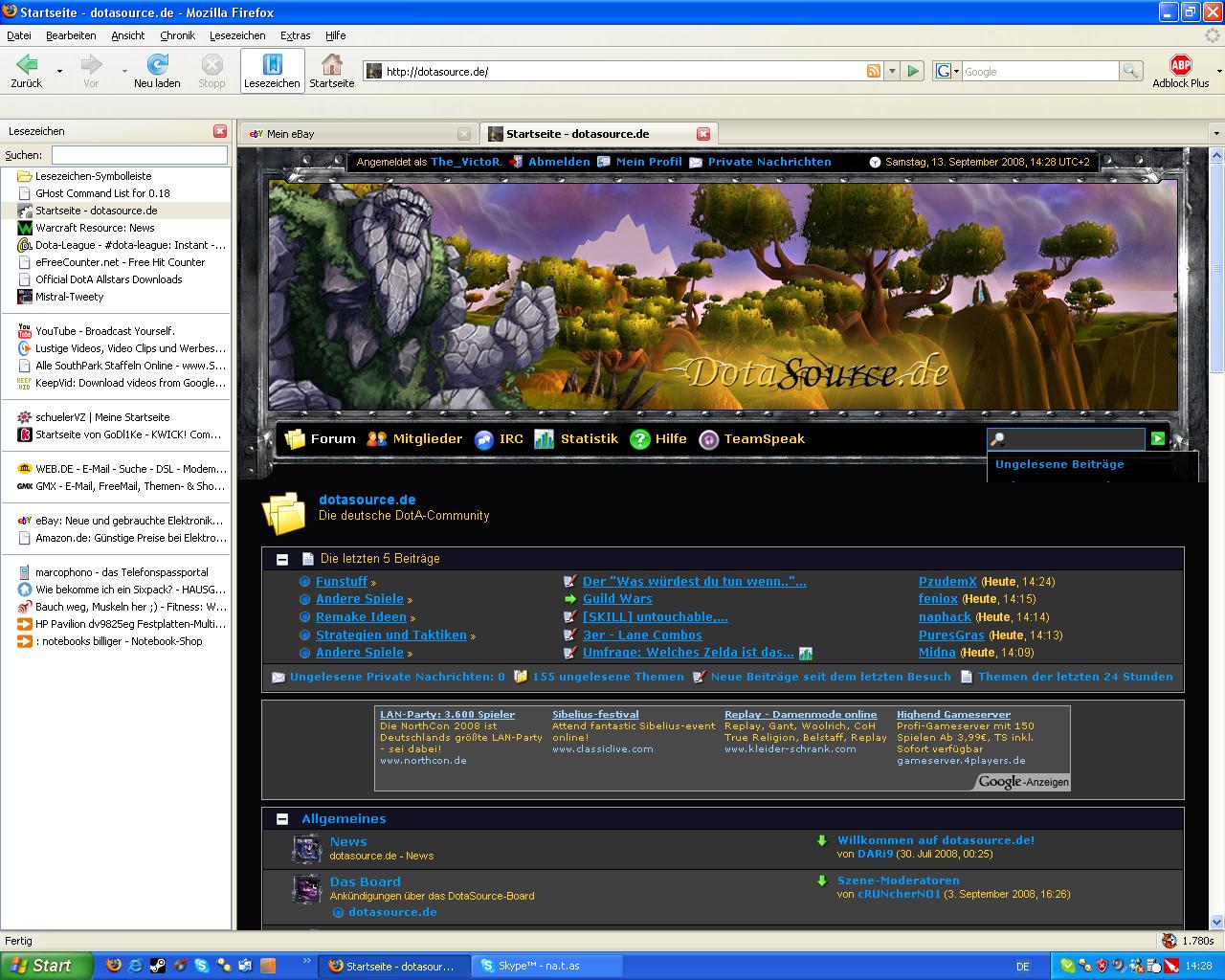Click the Neu laden reload icon
This screenshot has height=980, width=1225.
pyautogui.click(x=157, y=65)
